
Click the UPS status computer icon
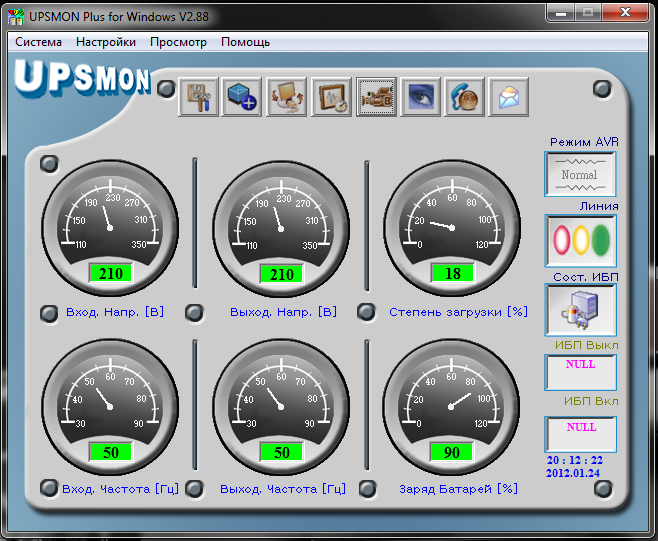[580, 310]
